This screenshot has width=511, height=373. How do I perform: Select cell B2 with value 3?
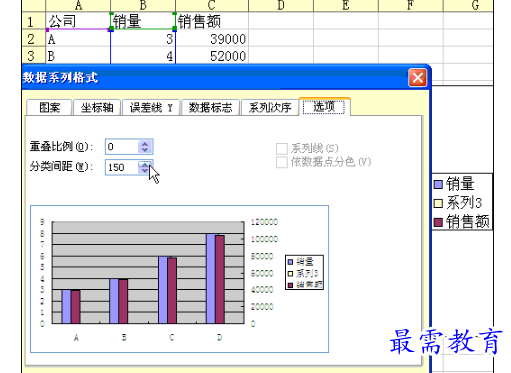(143, 39)
